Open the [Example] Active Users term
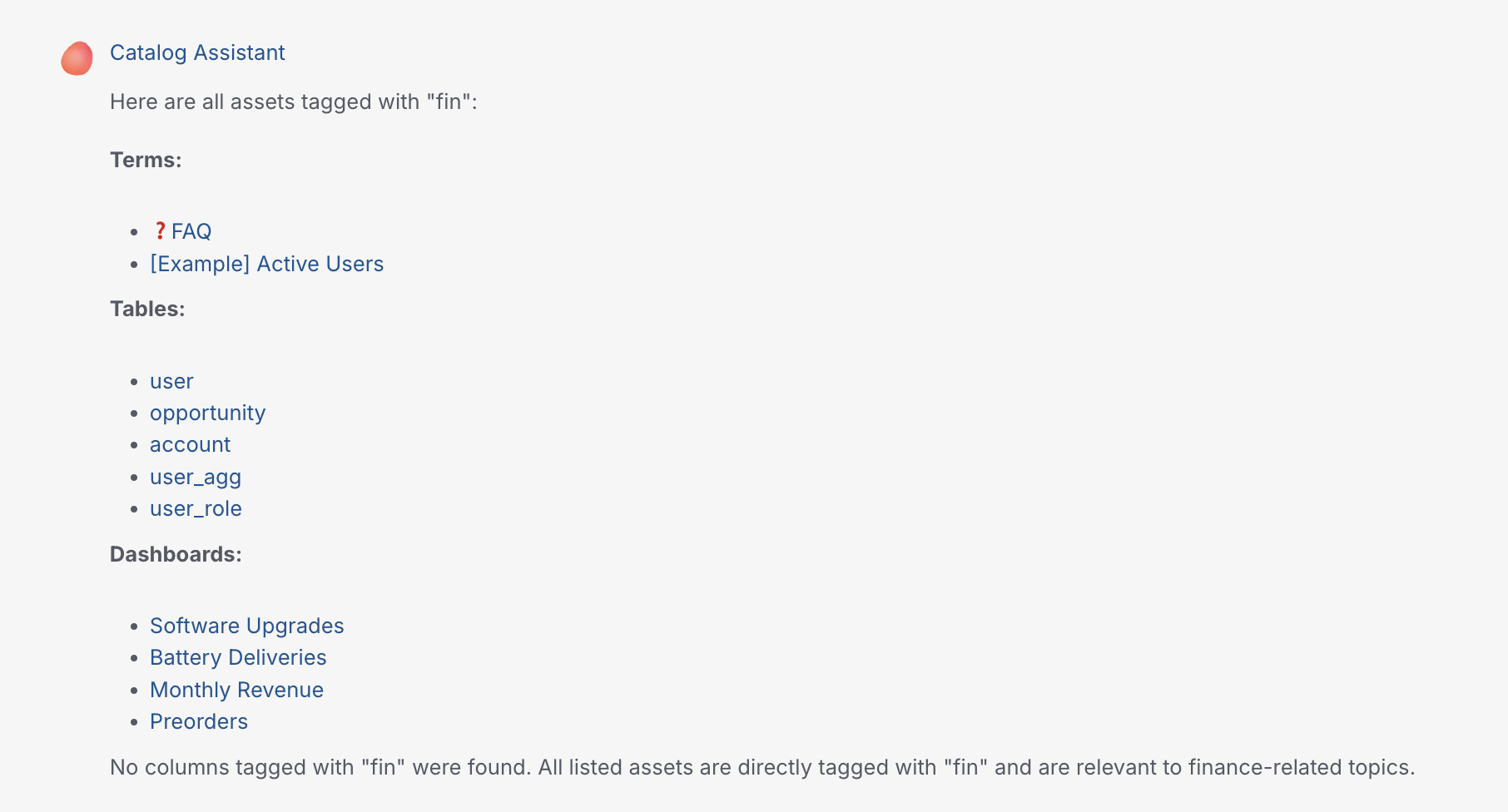The height and width of the screenshot is (812, 1508). tap(267, 264)
